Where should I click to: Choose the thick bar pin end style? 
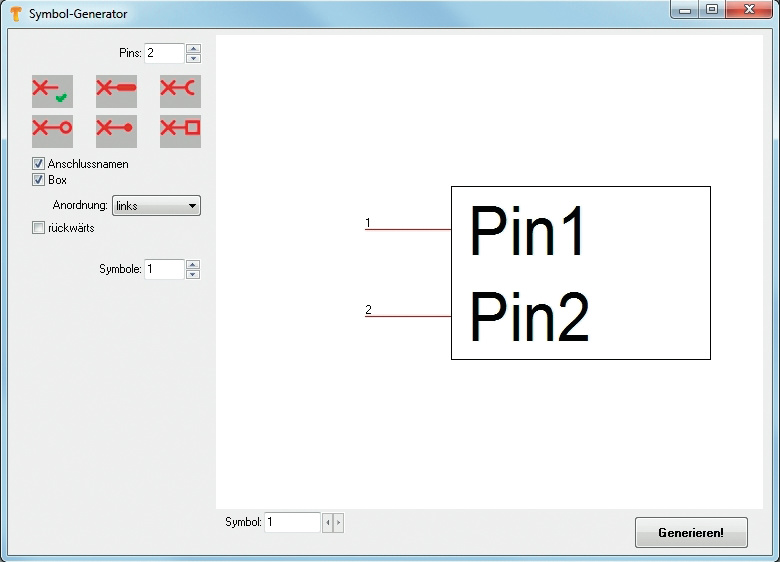coord(116,91)
